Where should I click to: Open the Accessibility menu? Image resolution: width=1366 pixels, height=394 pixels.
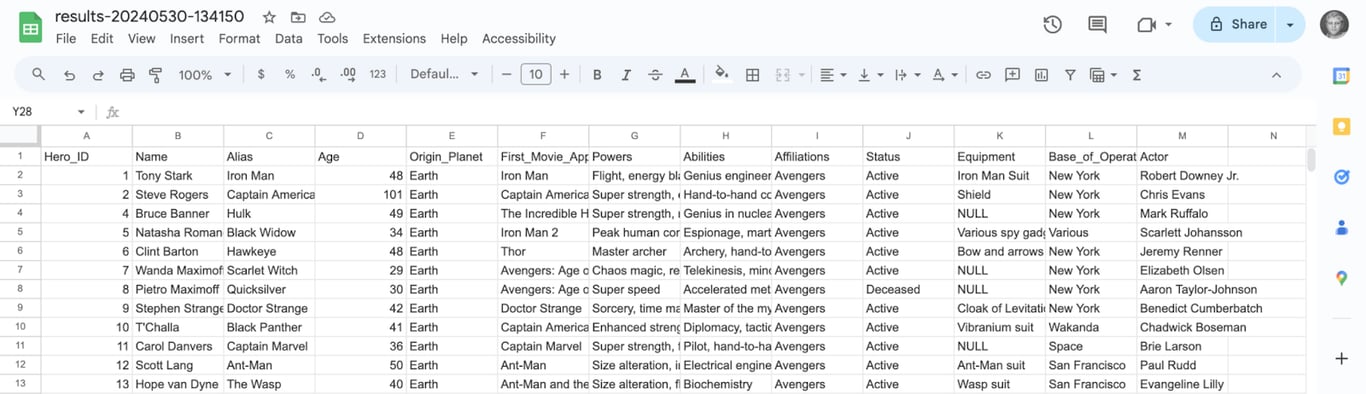519,38
